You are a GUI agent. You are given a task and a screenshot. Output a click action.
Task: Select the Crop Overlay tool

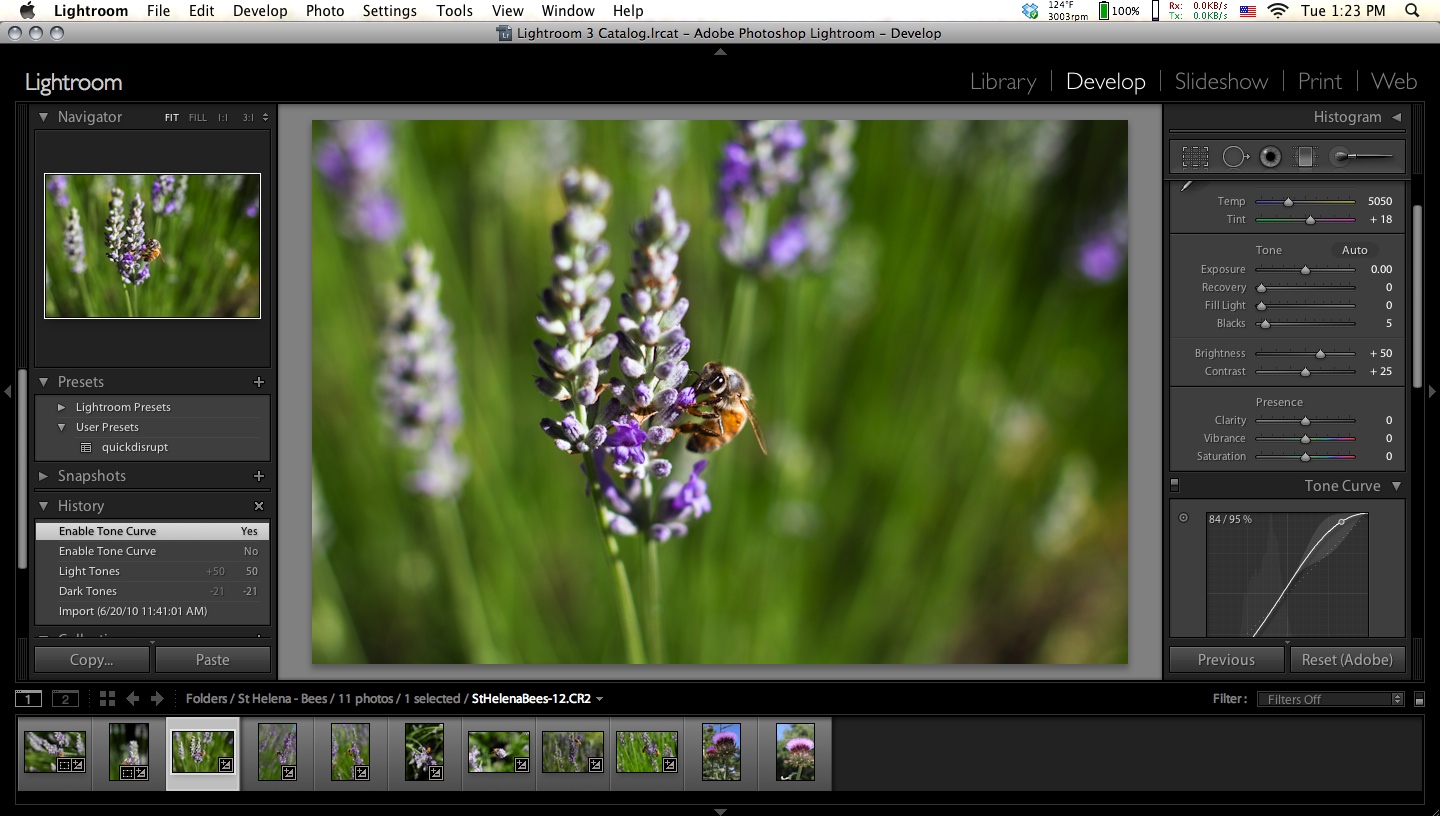click(x=1195, y=157)
